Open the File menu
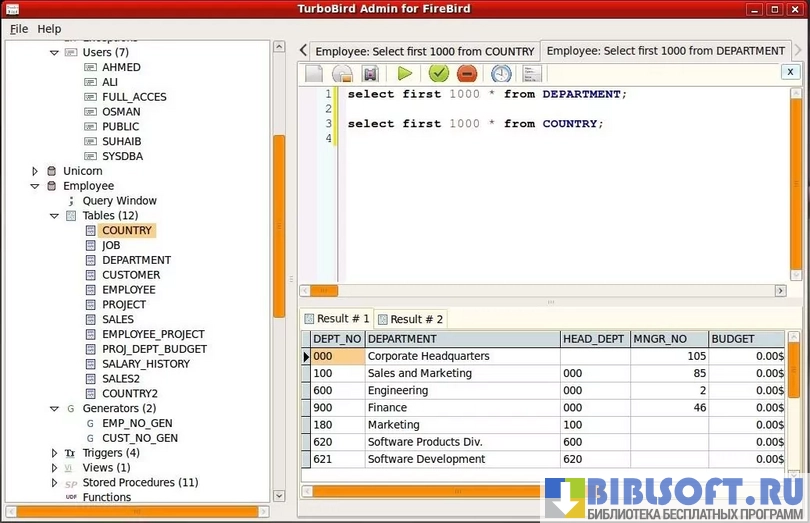The height and width of the screenshot is (523, 810). click(19, 29)
